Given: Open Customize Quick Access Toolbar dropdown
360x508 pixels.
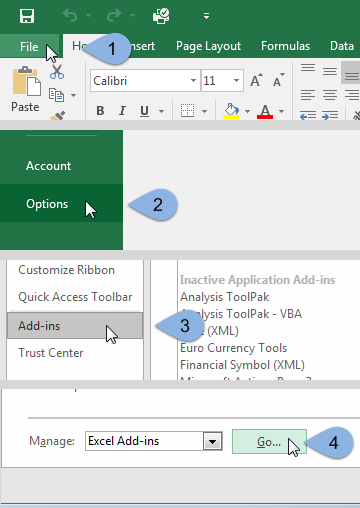Looking at the screenshot, I should (x=207, y=16).
